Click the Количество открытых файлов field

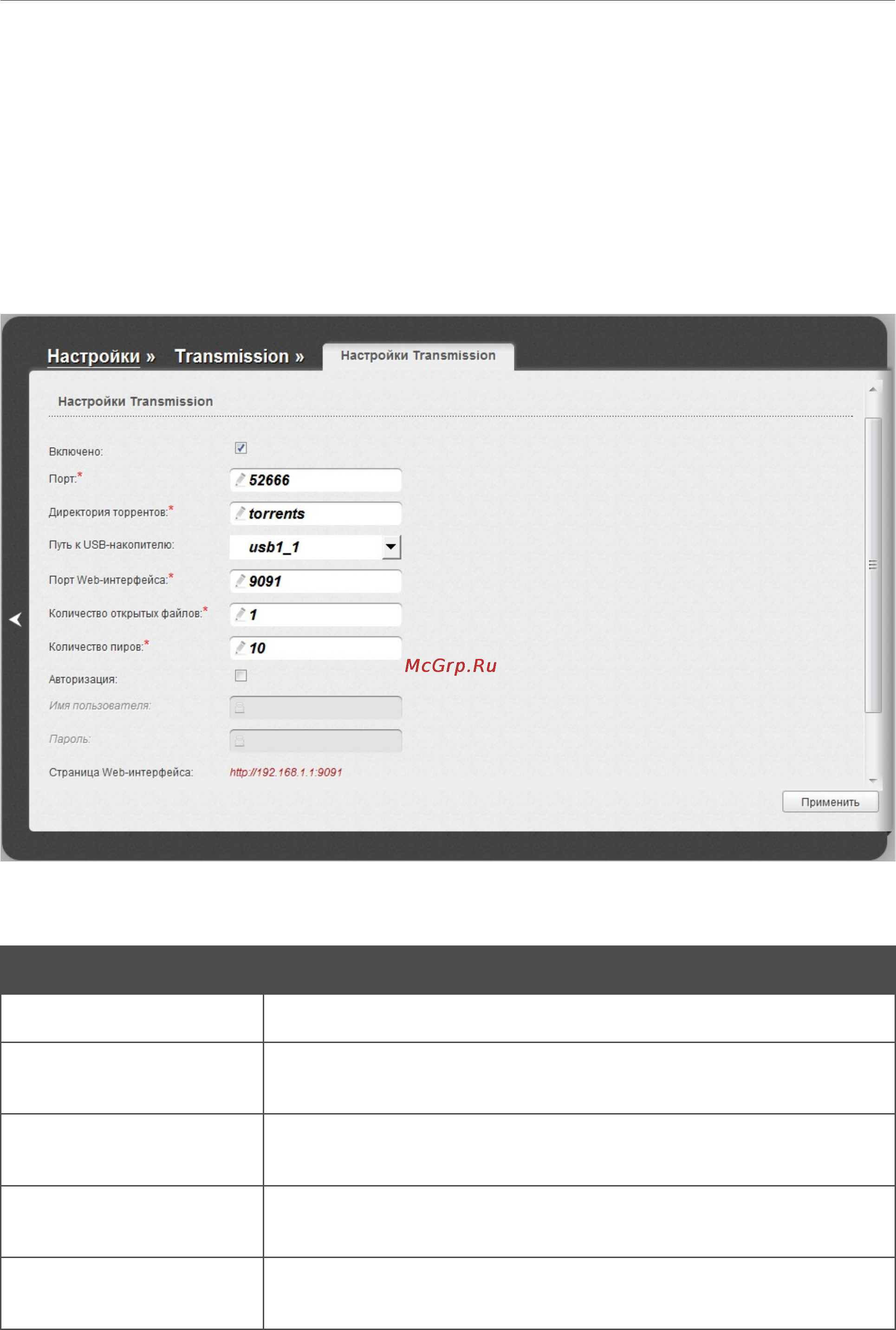(315, 614)
